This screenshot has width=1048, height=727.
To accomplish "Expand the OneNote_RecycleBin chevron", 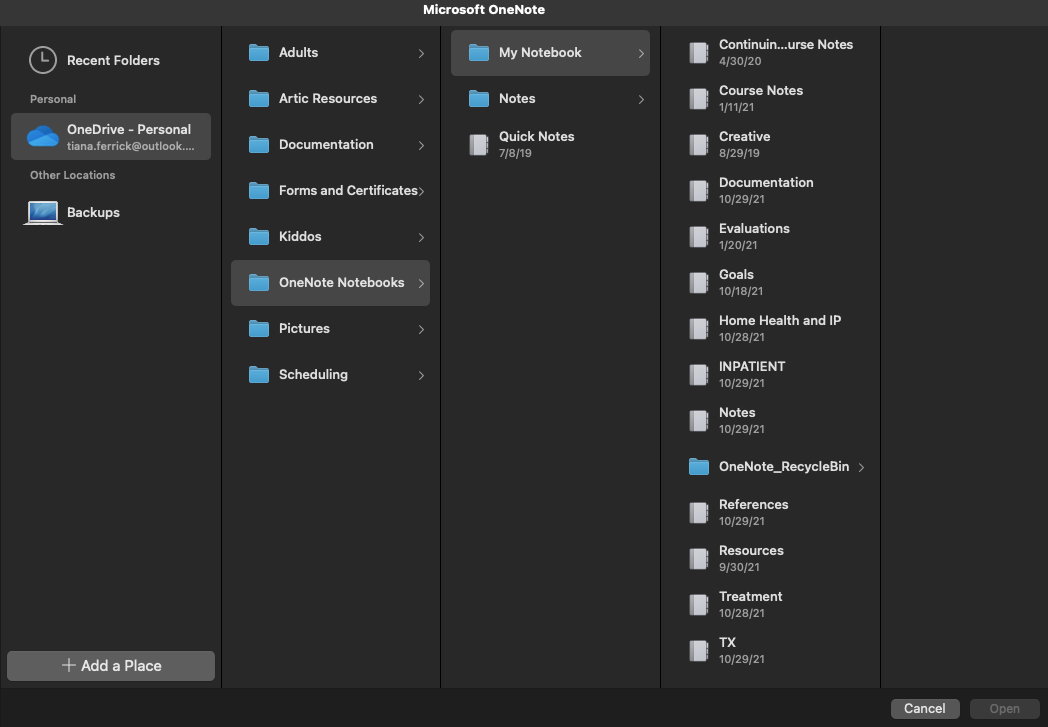I will 862,467.
